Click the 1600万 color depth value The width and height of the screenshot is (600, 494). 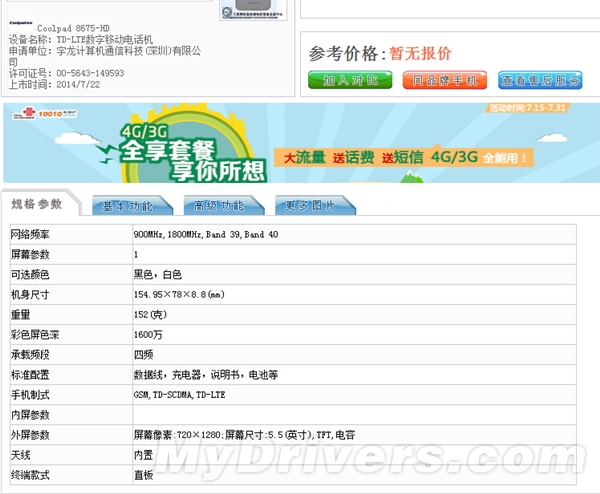point(148,335)
